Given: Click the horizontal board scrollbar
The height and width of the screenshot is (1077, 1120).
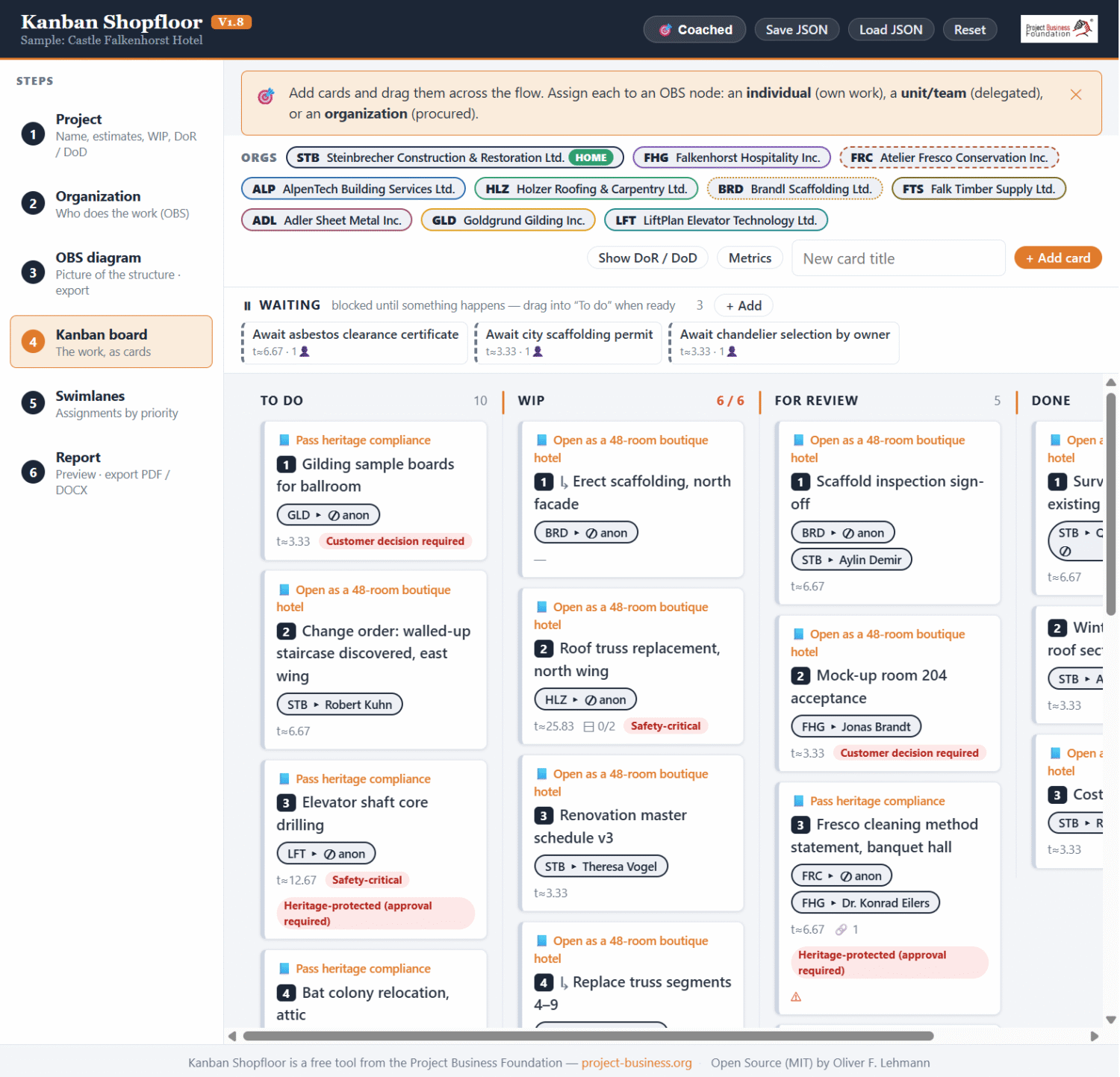Looking at the screenshot, I should [x=588, y=1036].
